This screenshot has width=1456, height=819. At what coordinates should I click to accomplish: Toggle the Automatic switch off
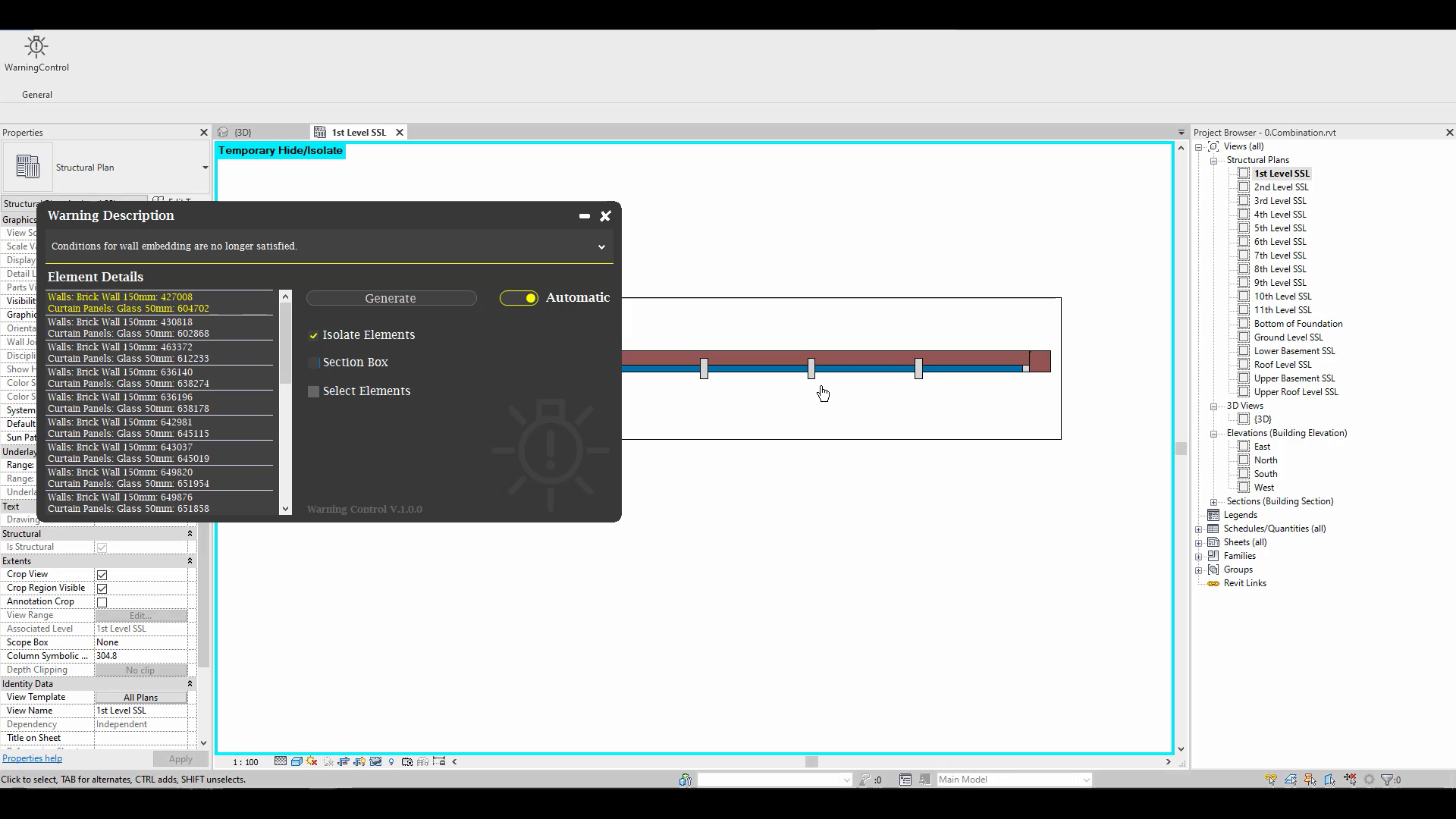[519, 298]
